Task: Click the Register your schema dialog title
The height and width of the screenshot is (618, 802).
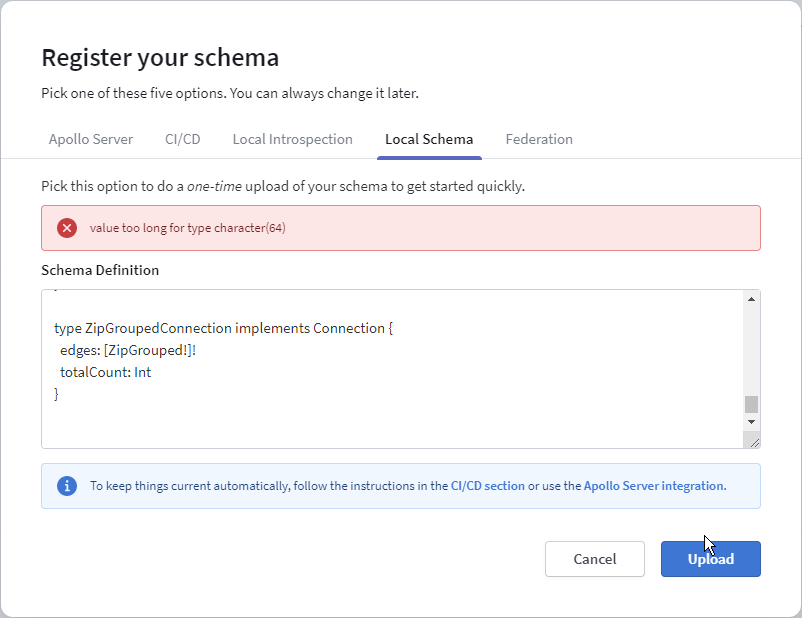Action: (x=159, y=58)
